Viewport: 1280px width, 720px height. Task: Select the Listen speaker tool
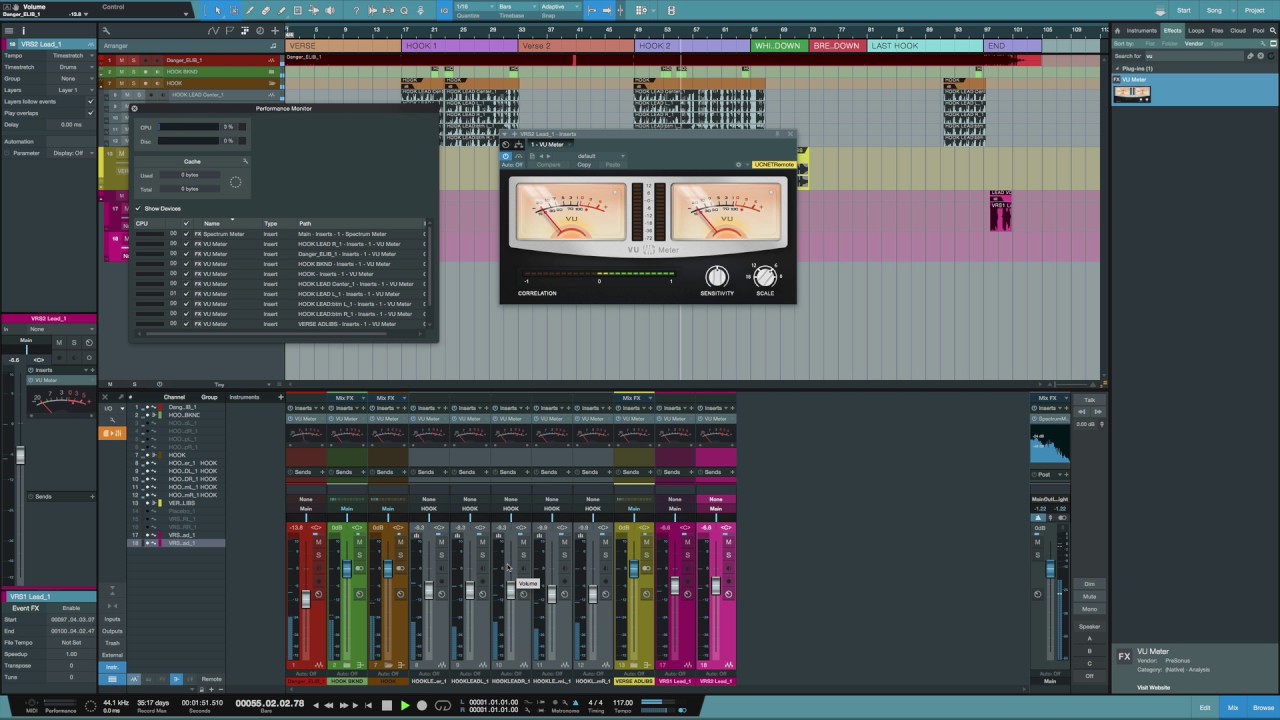tap(330, 10)
